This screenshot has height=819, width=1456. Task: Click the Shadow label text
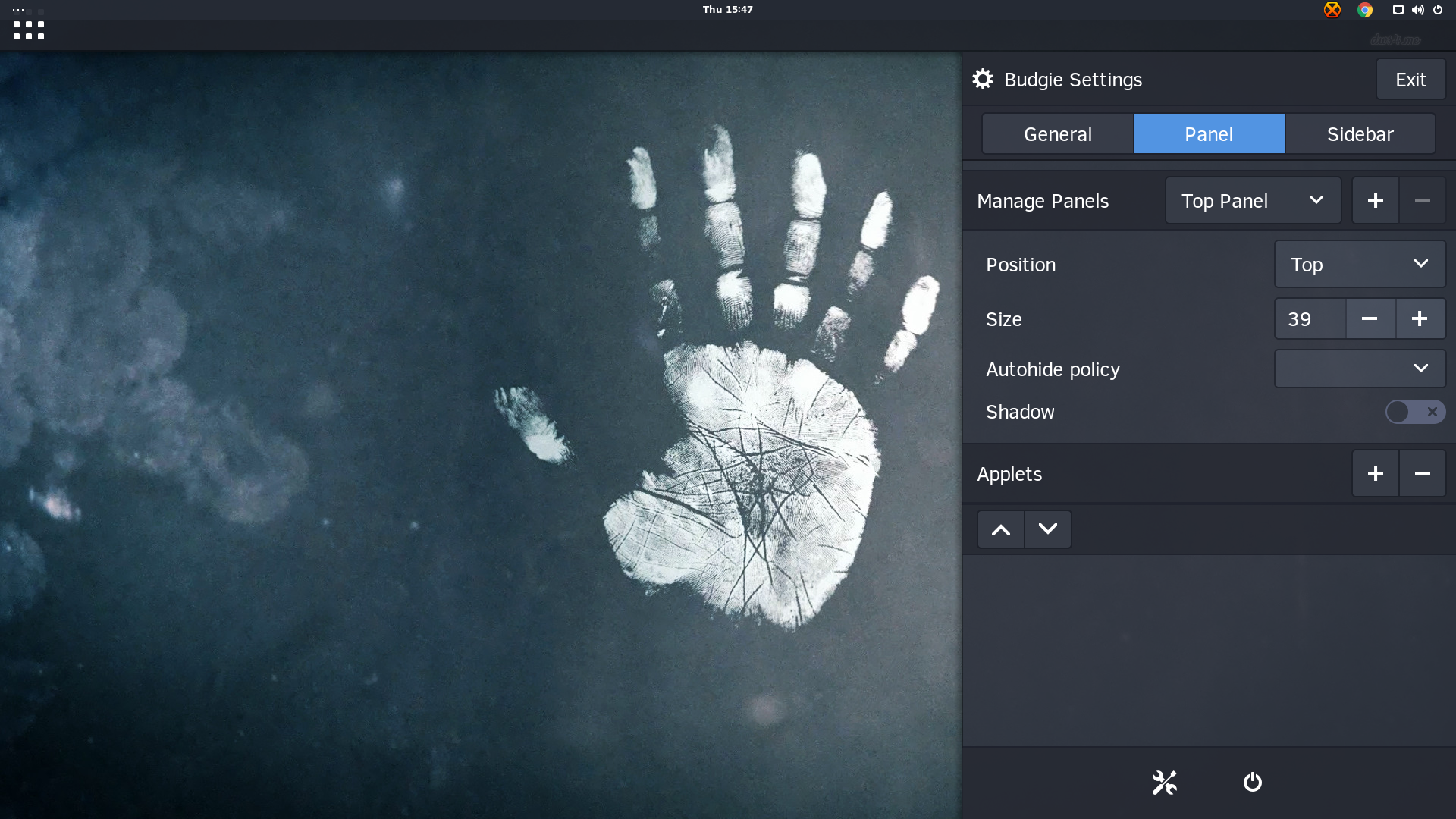pyautogui.click(x=1020, y=412)
